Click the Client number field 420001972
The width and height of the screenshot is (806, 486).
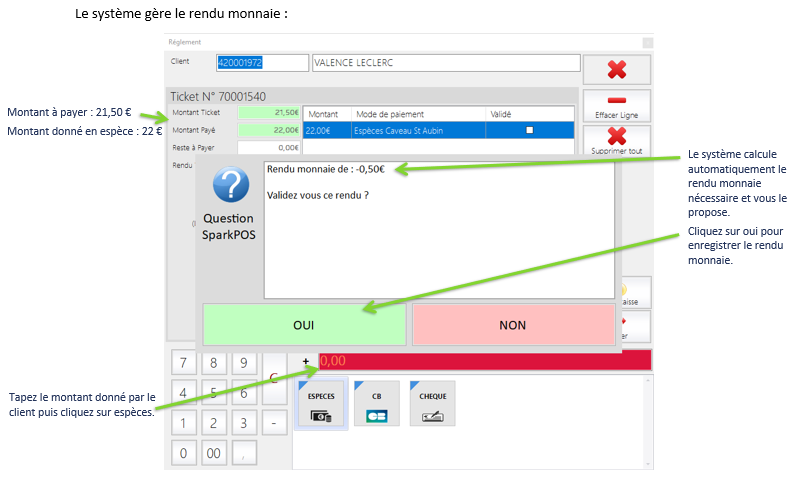click(x=262, y=63)
